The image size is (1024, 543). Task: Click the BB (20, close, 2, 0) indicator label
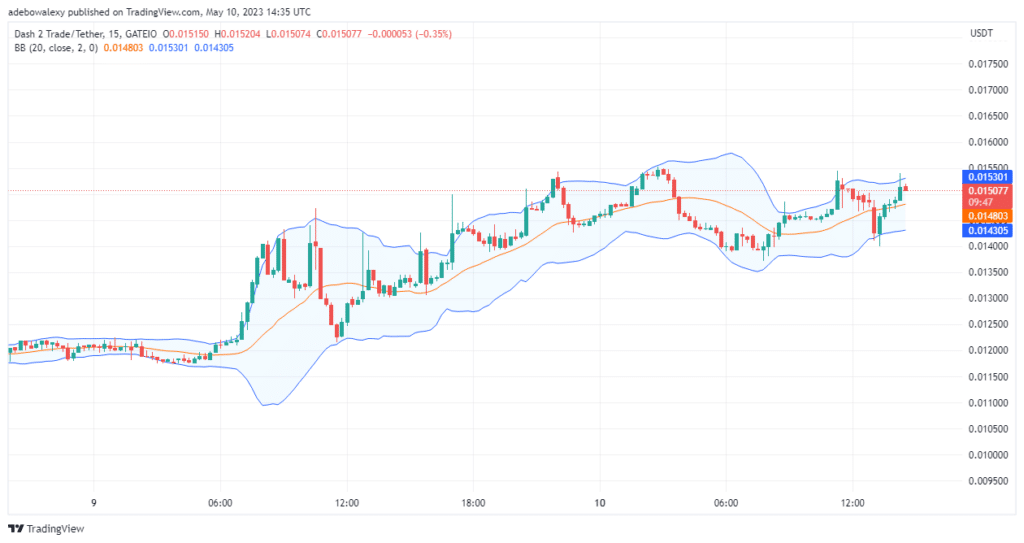56,48
